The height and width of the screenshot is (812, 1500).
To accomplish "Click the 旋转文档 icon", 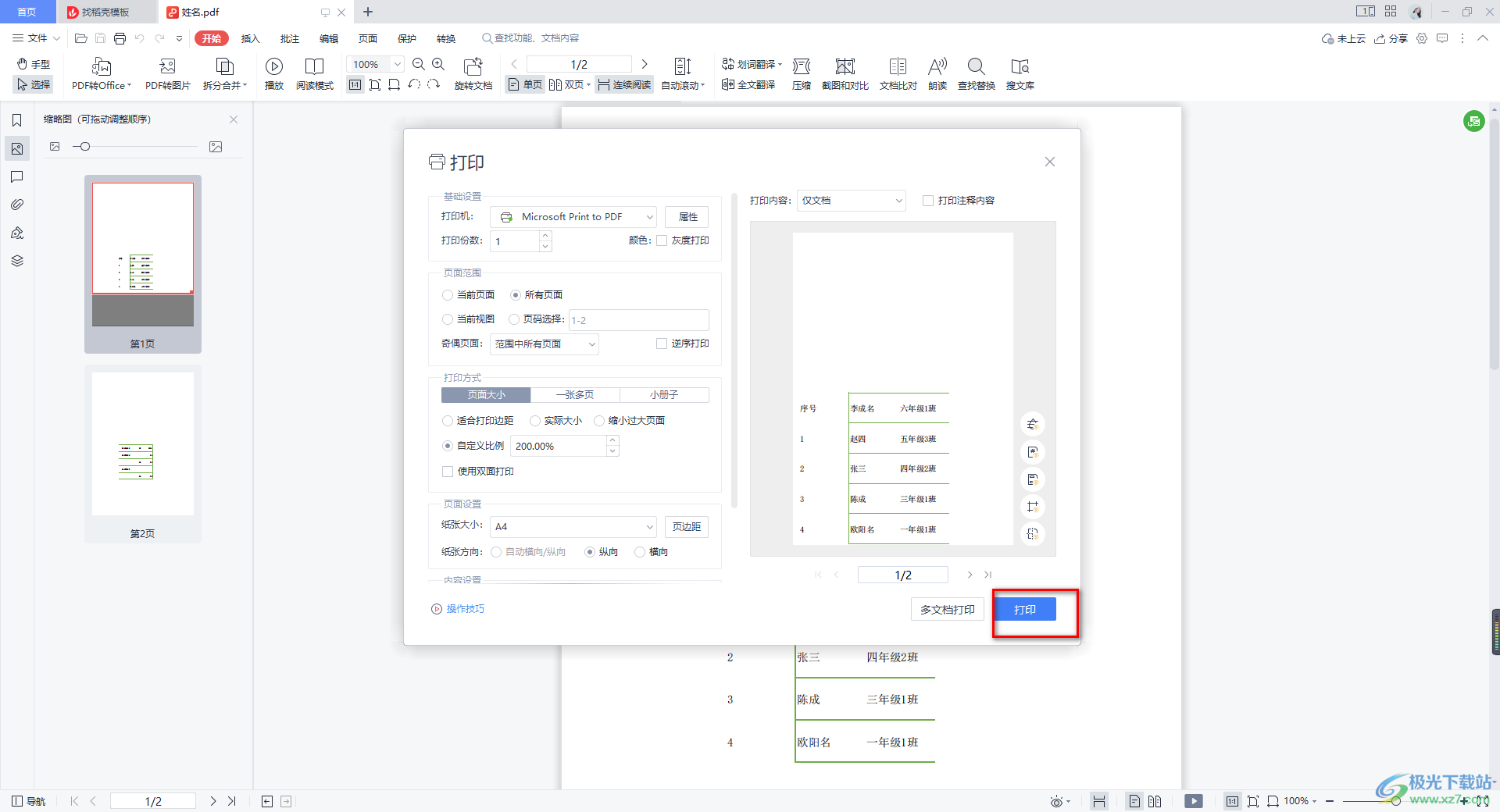I will (473, 66).
